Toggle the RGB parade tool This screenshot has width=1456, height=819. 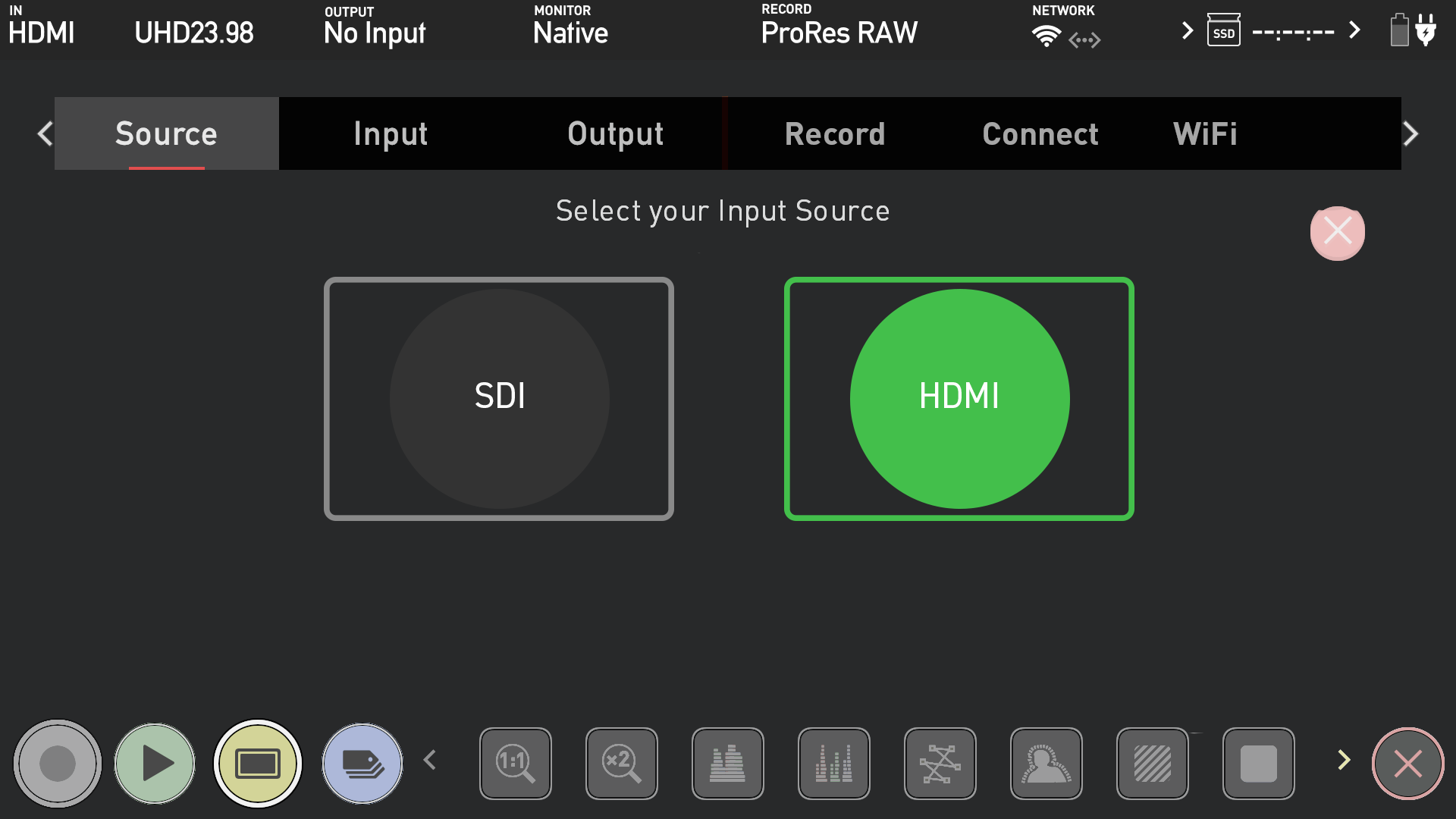click(x=834, y=763)
